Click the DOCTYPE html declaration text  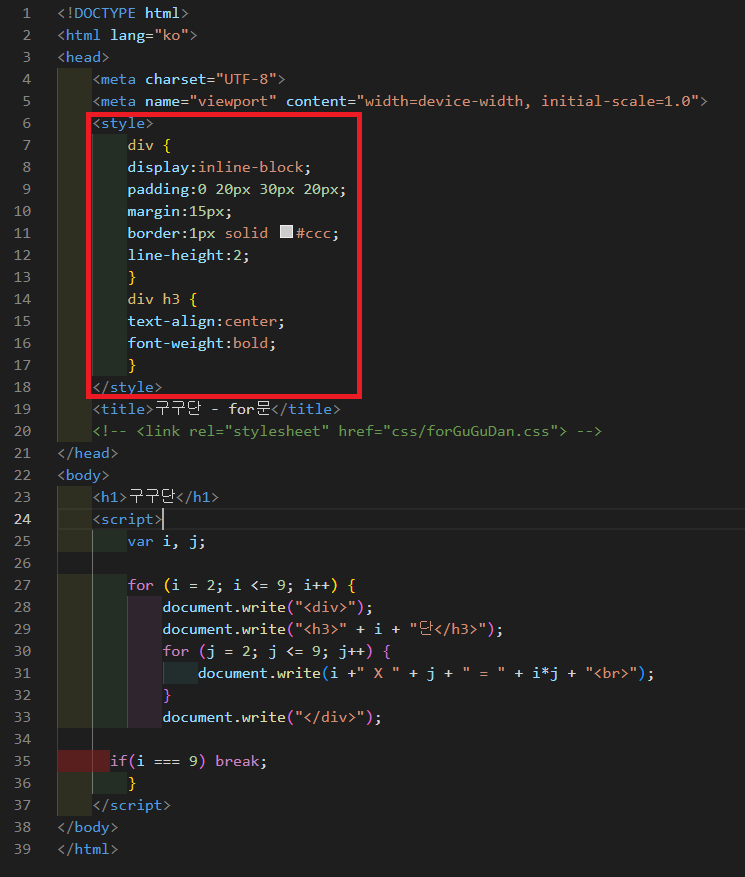[123, 13]
